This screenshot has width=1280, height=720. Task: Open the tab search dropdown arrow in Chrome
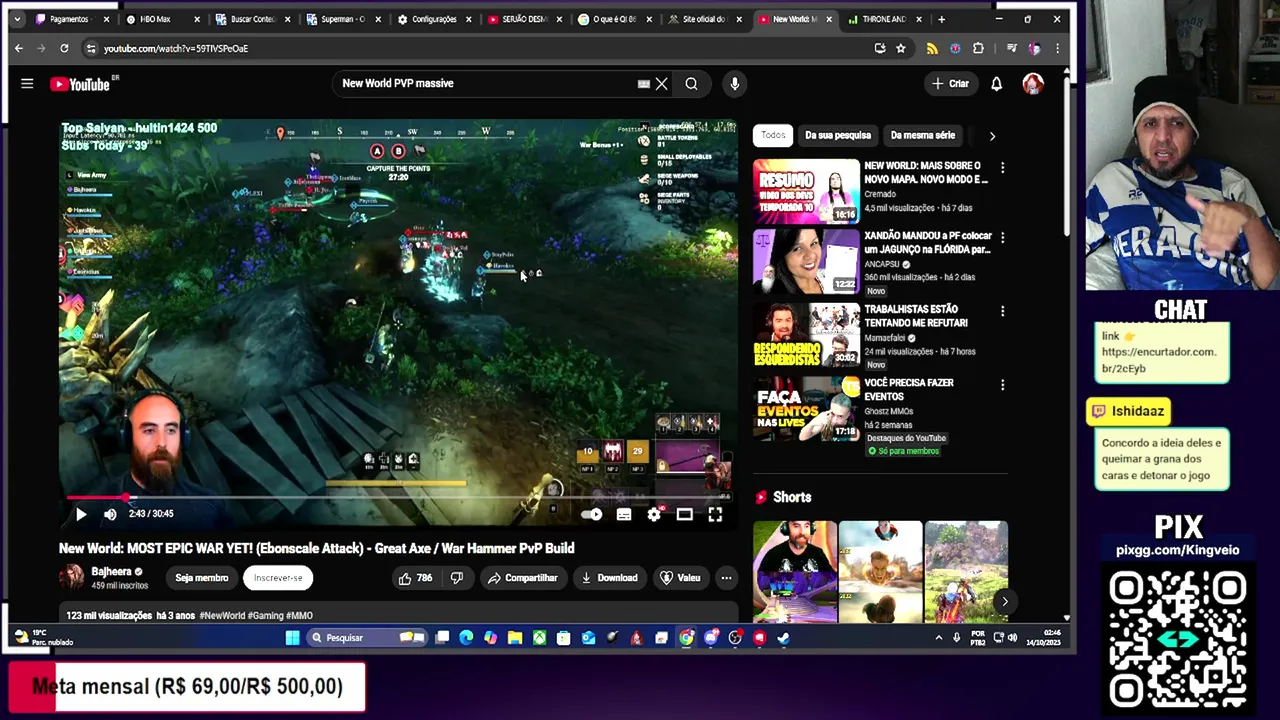click(x=17, y=19)
